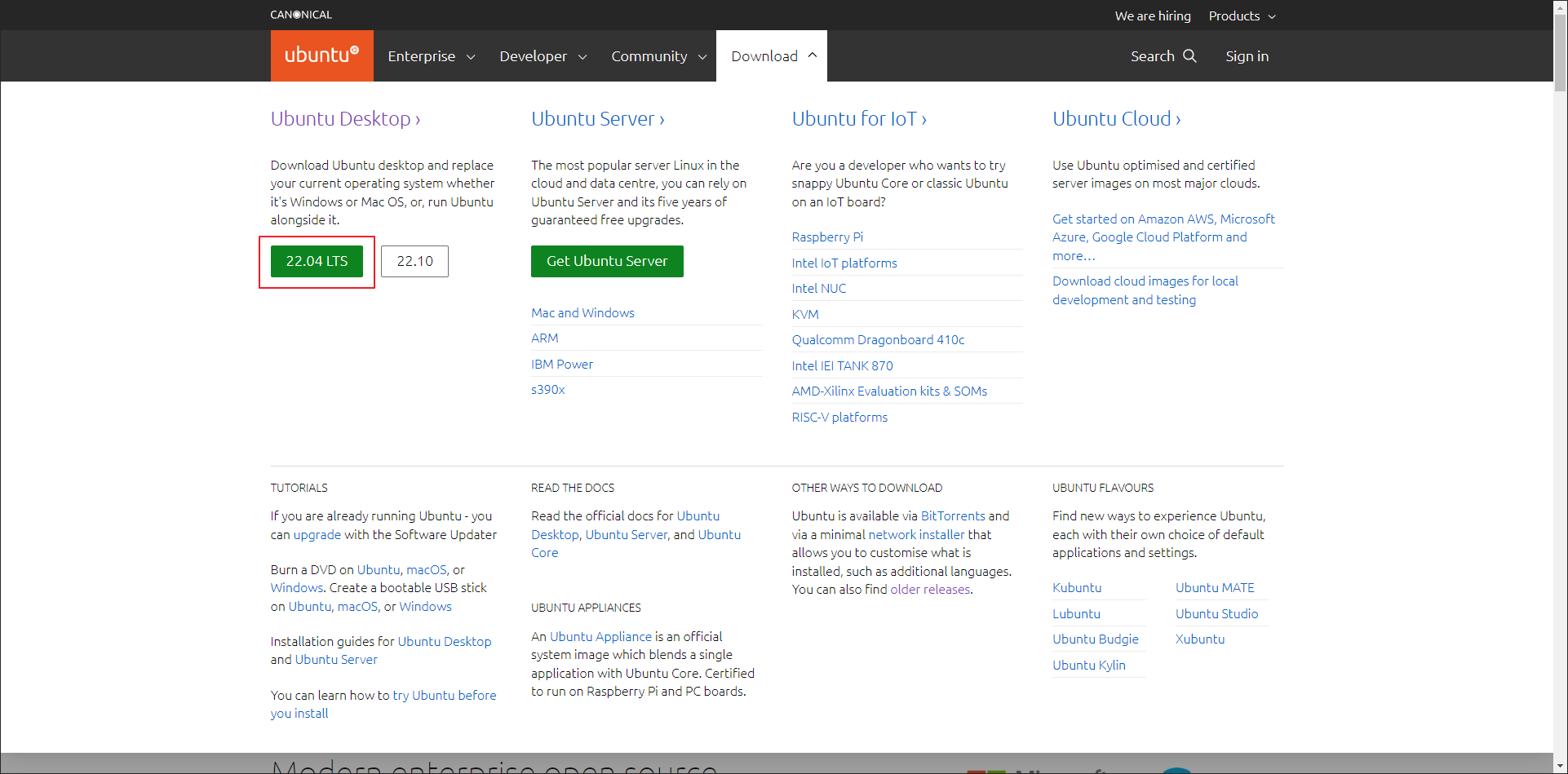Click the Search magnifier icon
Image resolution: width=1568 pixels, height=774 pixels.
tap(1189, 55)
